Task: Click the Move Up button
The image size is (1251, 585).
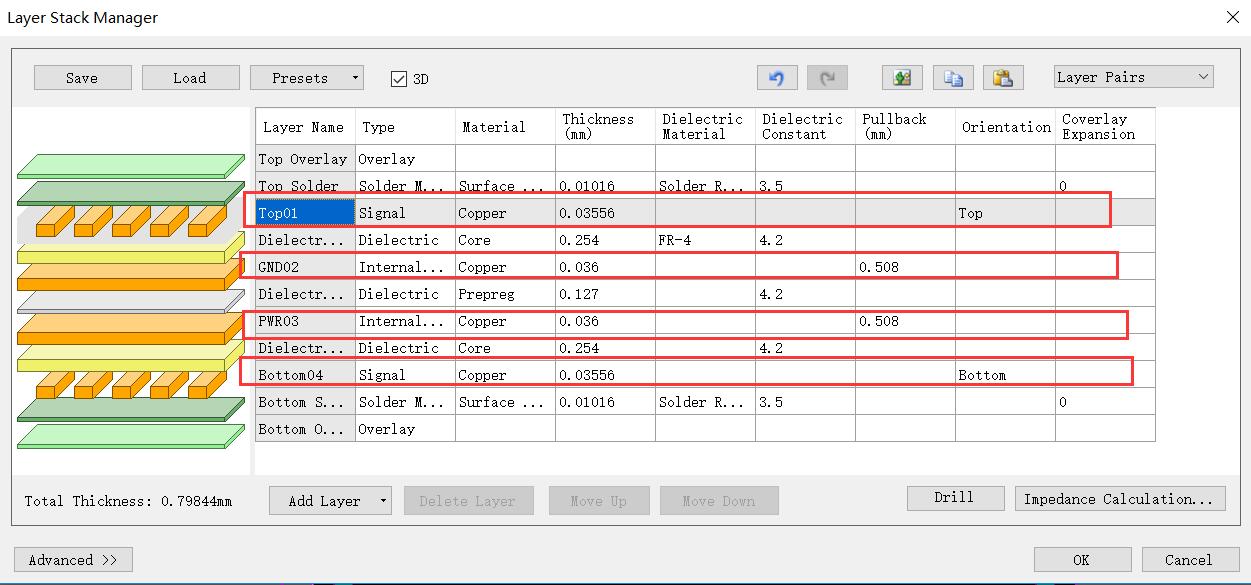Action: click(x=599, y=501)
